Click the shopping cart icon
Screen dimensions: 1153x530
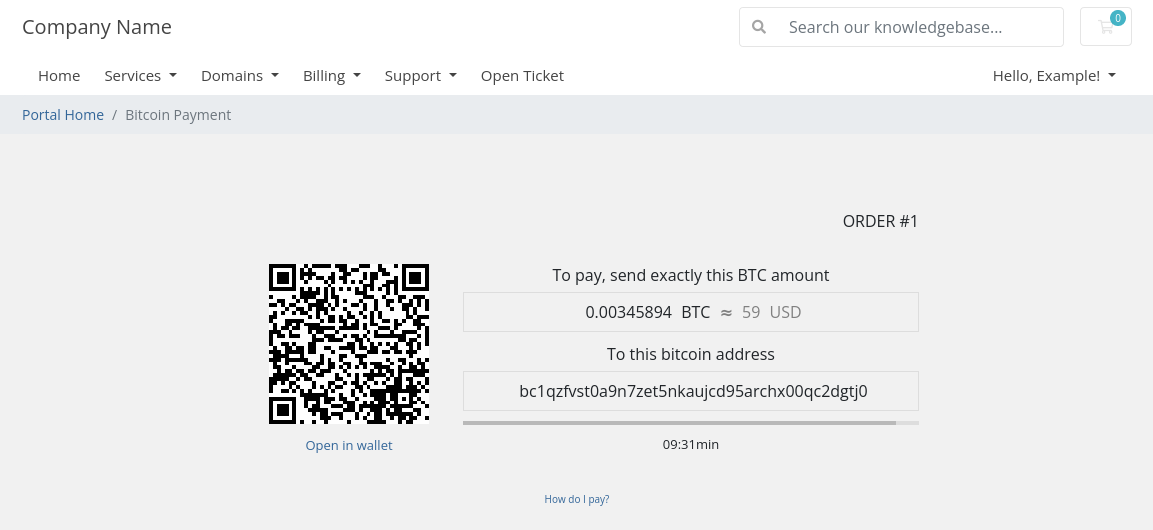click(x=1105, y=27)
